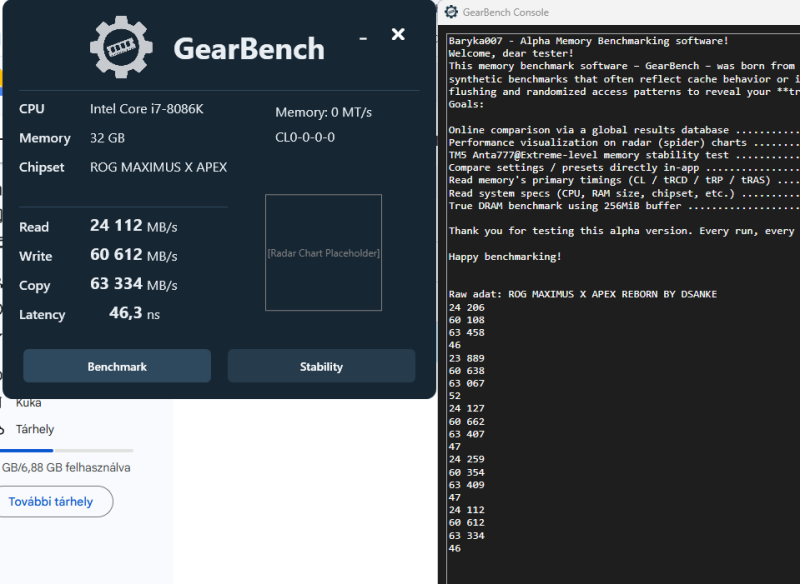Click the Tárhely cloud icon
Image resolution: width=800 pixels, height=584 pixels.
pos(2,429)
